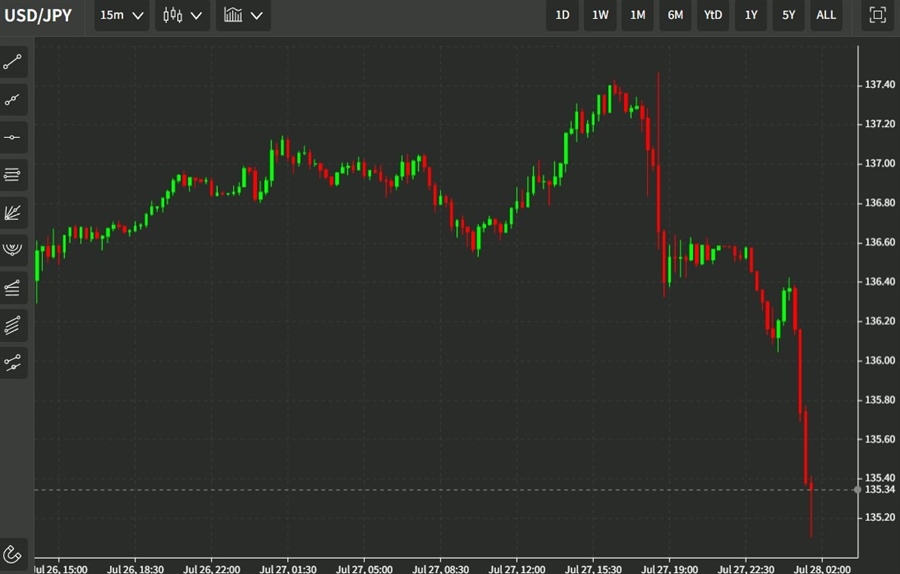Set chart range to YtD
Viewport: 900px width, 574px height.
pos(712,15)
